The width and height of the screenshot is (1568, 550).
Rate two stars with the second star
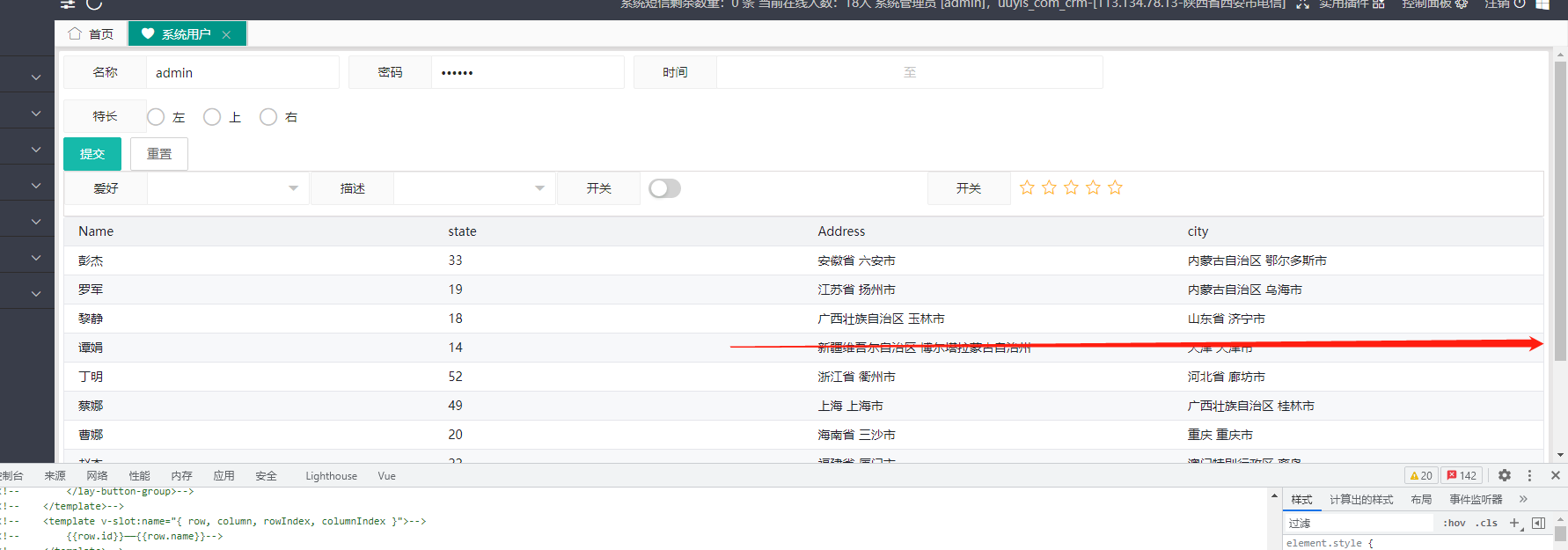point(1049,187)
